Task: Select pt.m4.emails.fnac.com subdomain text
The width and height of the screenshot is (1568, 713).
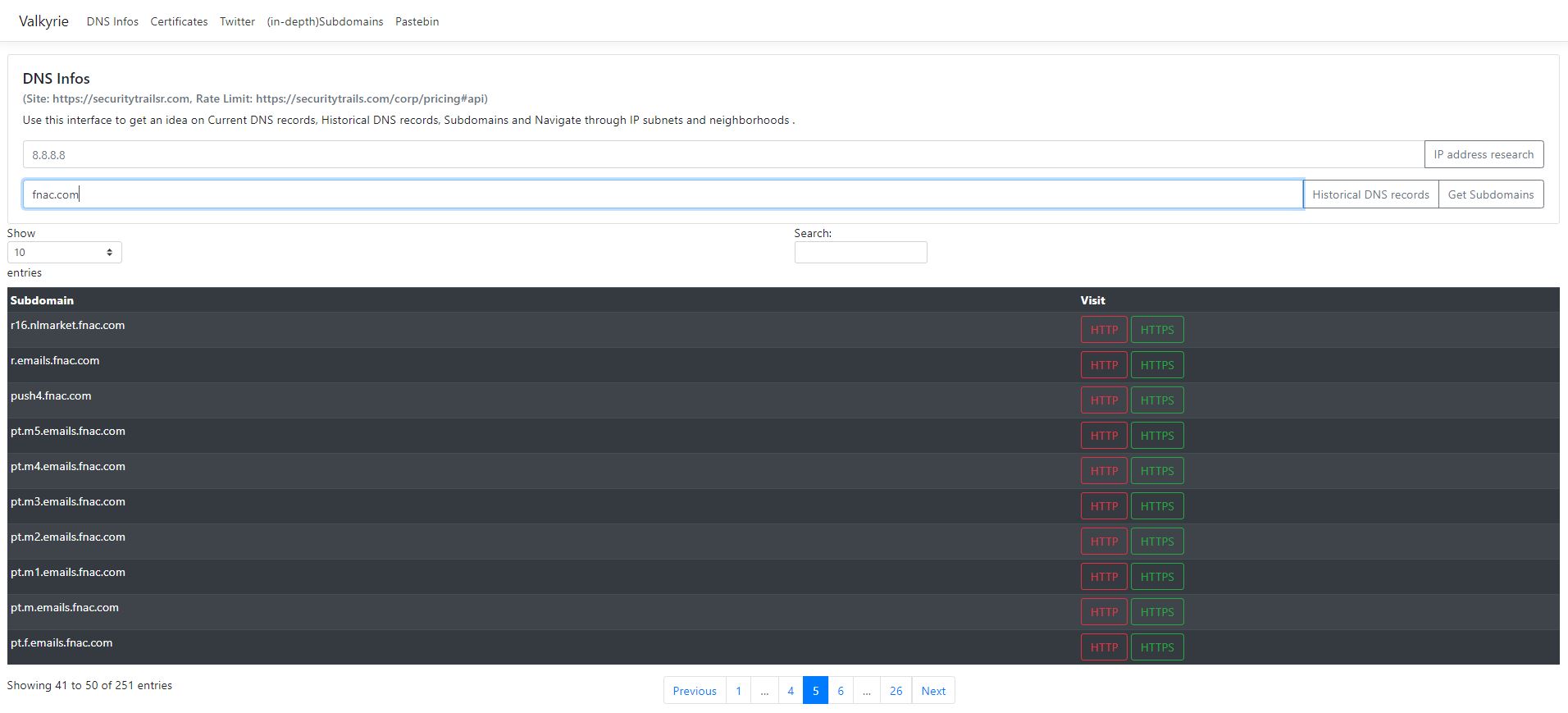Action: tap(68, 466)
